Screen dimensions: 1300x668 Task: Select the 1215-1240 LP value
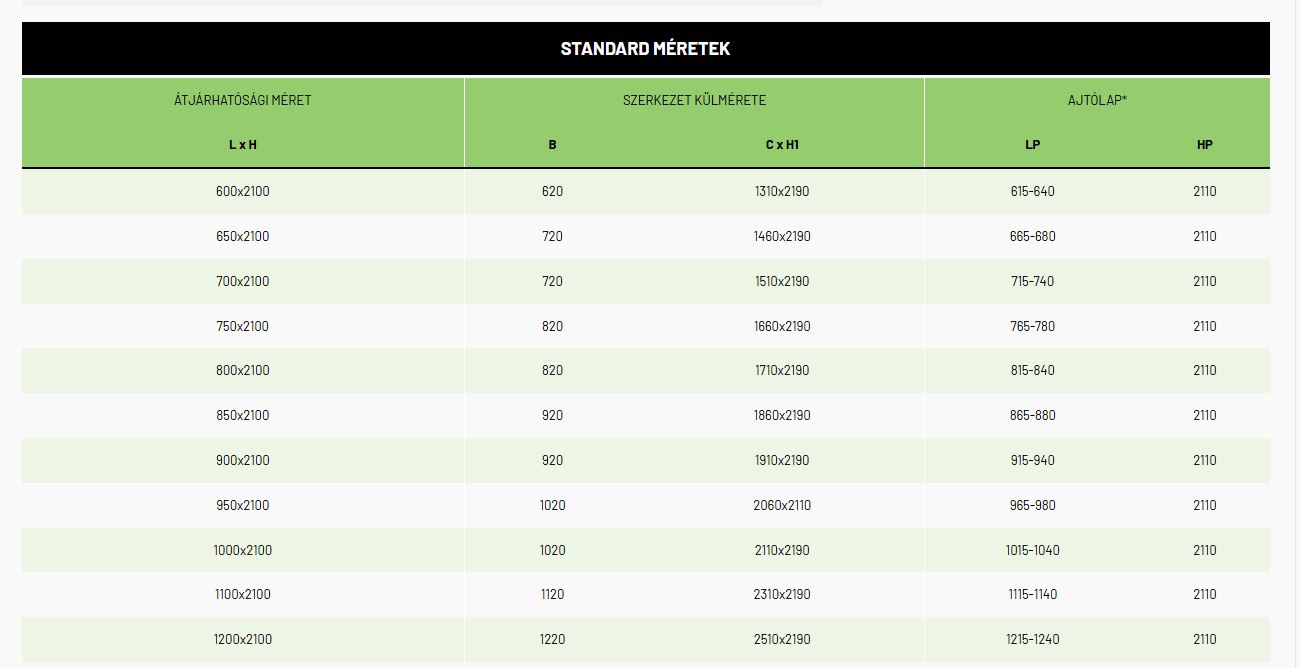(x=1032, y=639)
